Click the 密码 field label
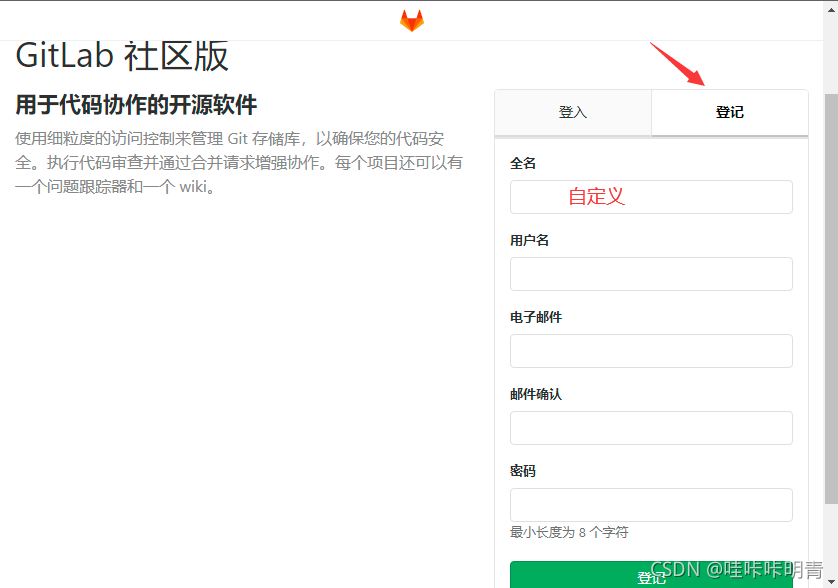Image resolution: width=838 pixels, height=588 pixels. coord(523,471)
